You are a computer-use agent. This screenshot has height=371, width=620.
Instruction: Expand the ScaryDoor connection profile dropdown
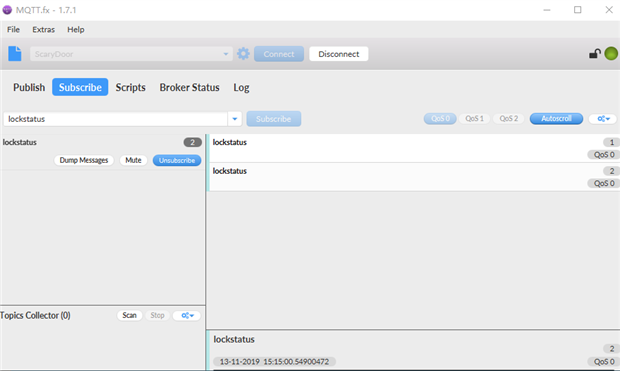[226, 54]
